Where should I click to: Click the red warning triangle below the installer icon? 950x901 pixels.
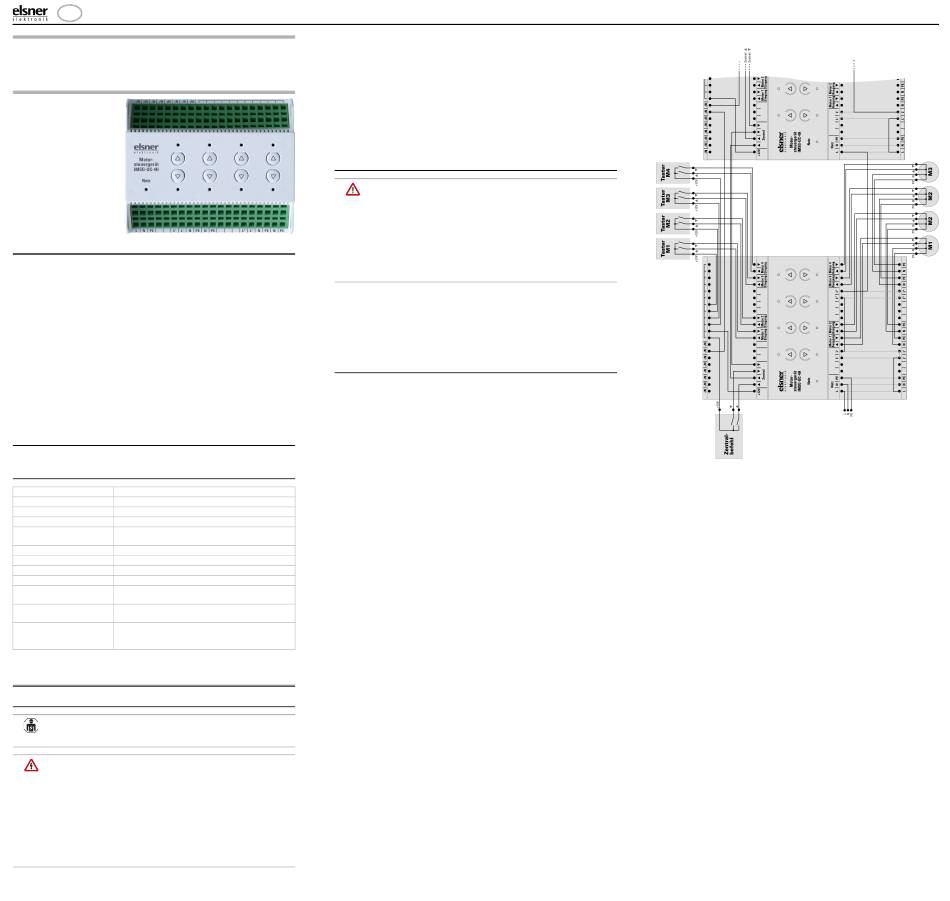click(31, 766)
